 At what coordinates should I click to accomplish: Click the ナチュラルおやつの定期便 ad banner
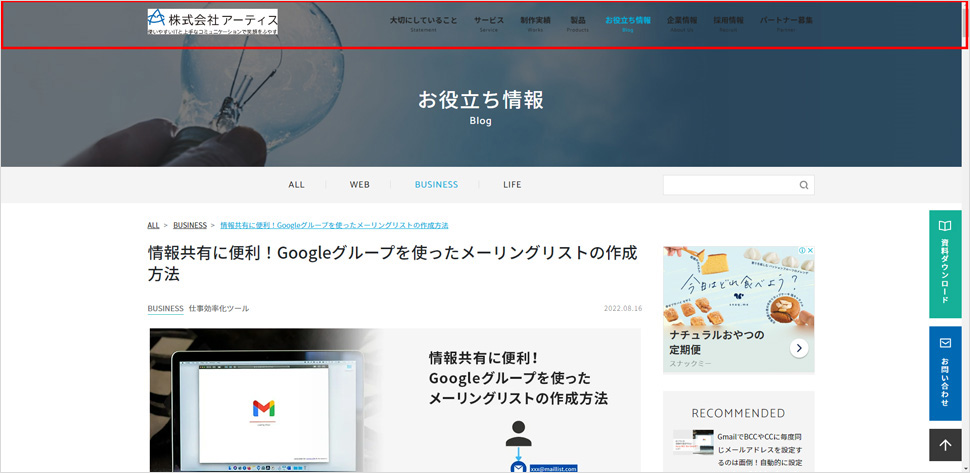(x=739, y=309)
